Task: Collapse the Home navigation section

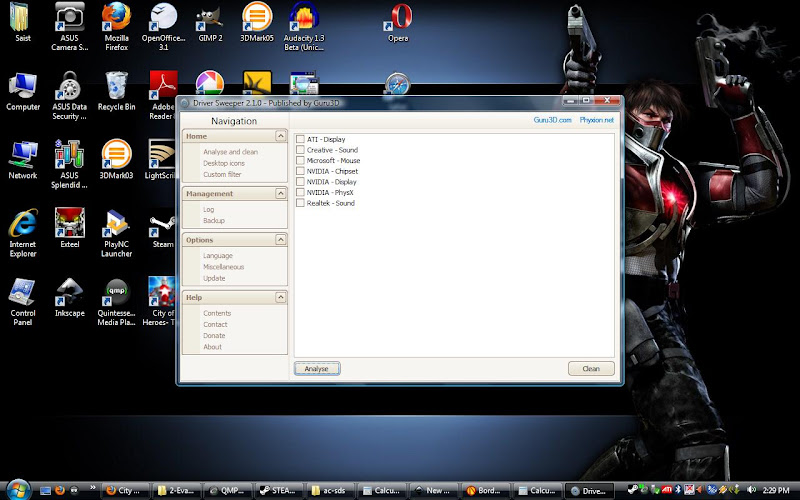Action: (x=281, y=136)
